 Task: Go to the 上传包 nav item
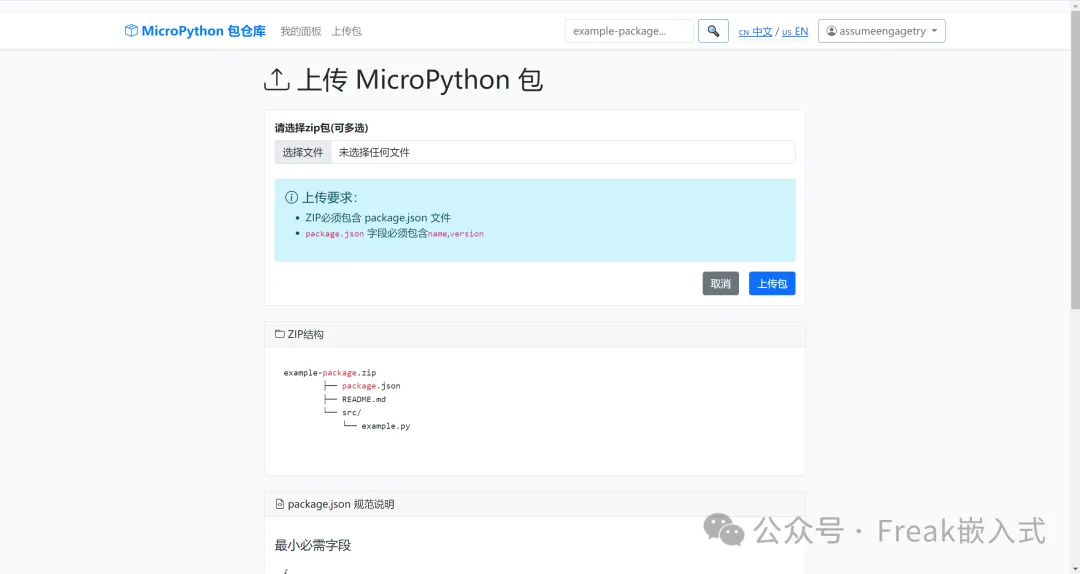tap(346, 31)
